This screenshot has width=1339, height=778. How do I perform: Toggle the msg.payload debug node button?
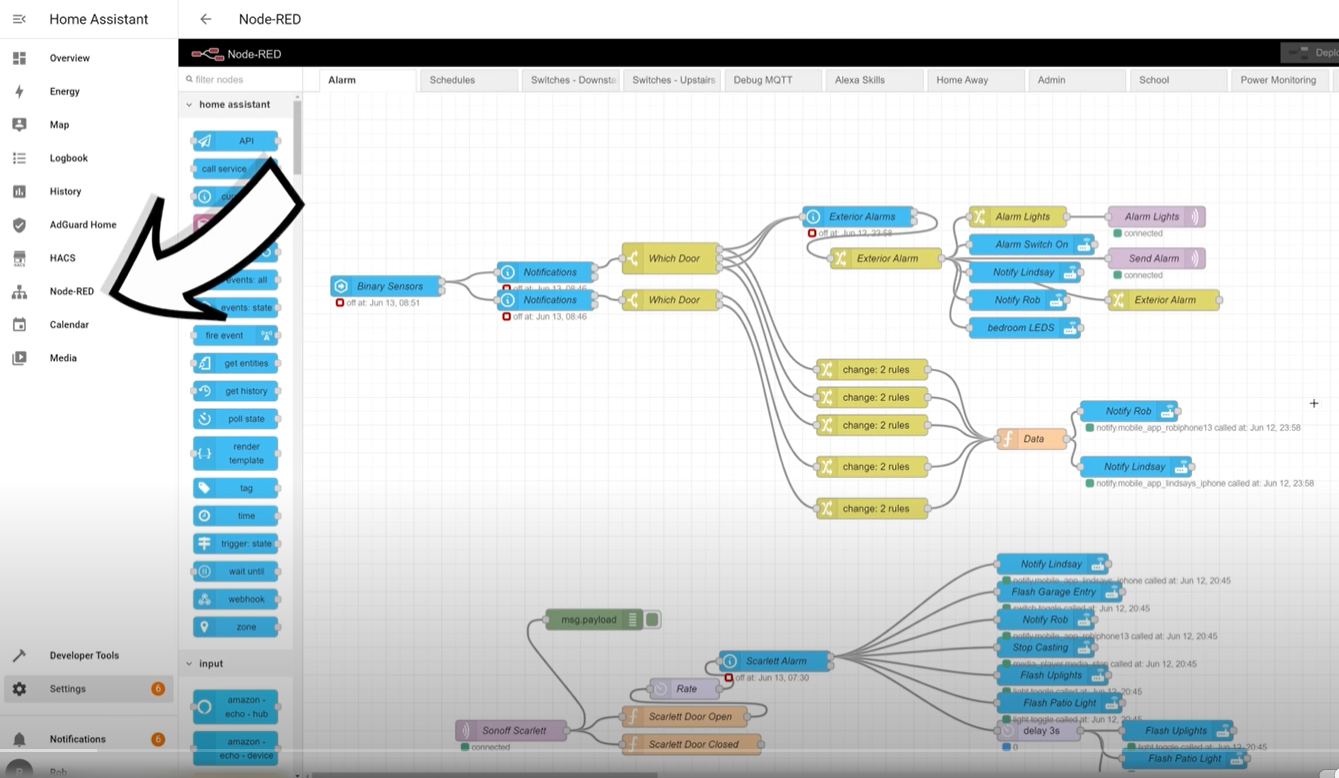(x=653, y=620)
